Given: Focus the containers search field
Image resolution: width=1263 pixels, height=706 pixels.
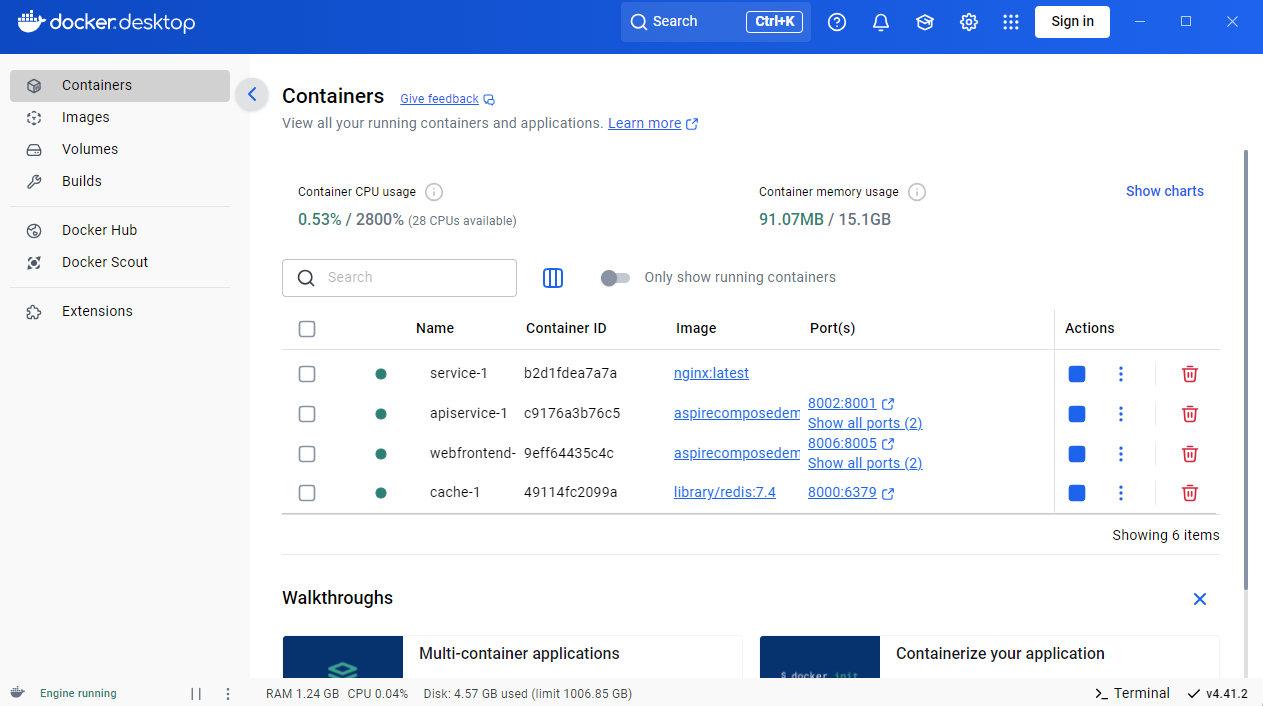Looking at the screenshot, I should [x=399, y=278].
